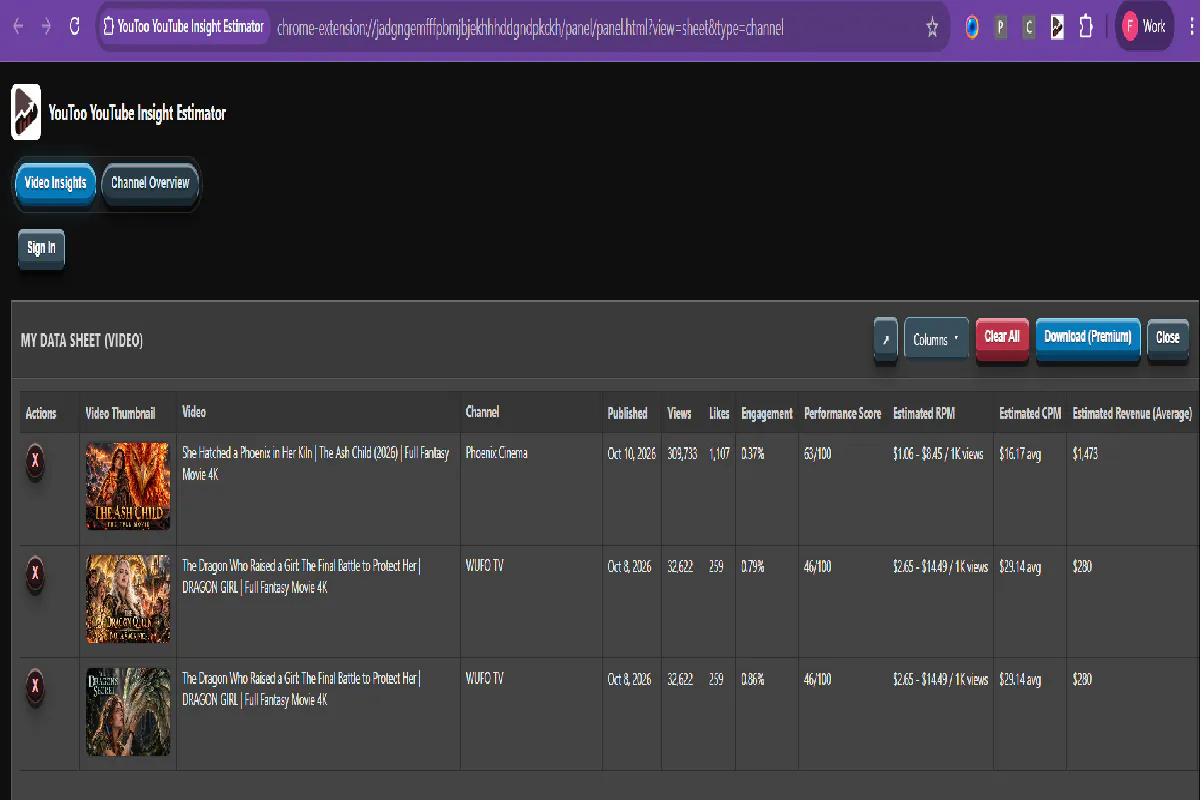The image size is (1204, 800).
Task: Expand data sheet with the arrow icon
Action: pyautogui.click(x=886, y=340)
